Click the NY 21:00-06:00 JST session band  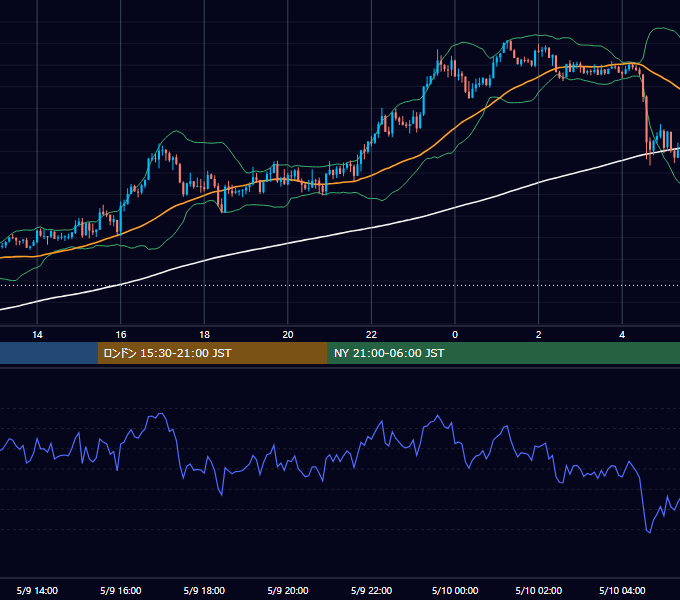[503, 353]
